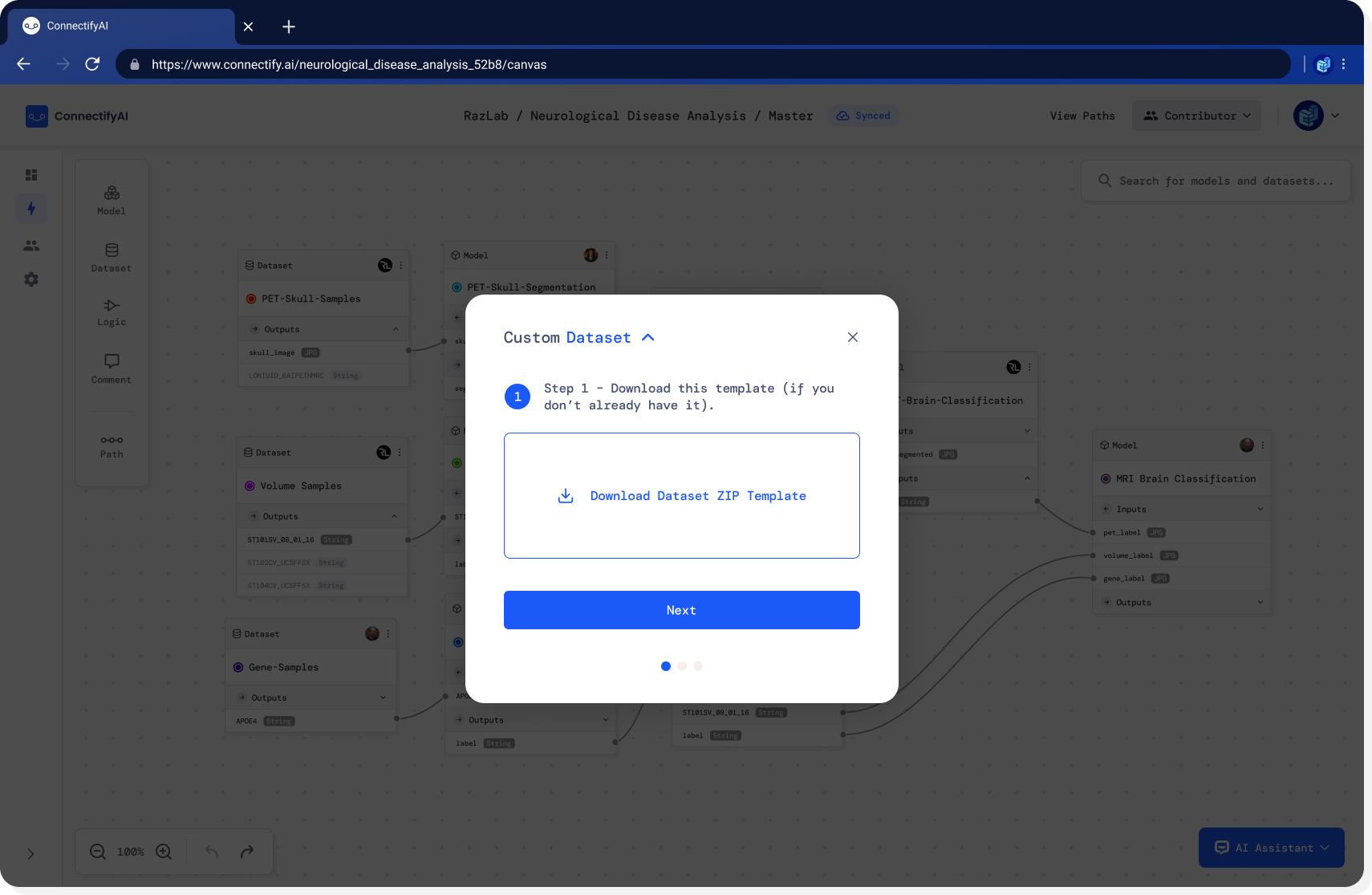The height and width of the screenshot is (895, 1372).
Task: Collapse Outputs of PET-Skull-Samples dataset
Action: point(396,329)
